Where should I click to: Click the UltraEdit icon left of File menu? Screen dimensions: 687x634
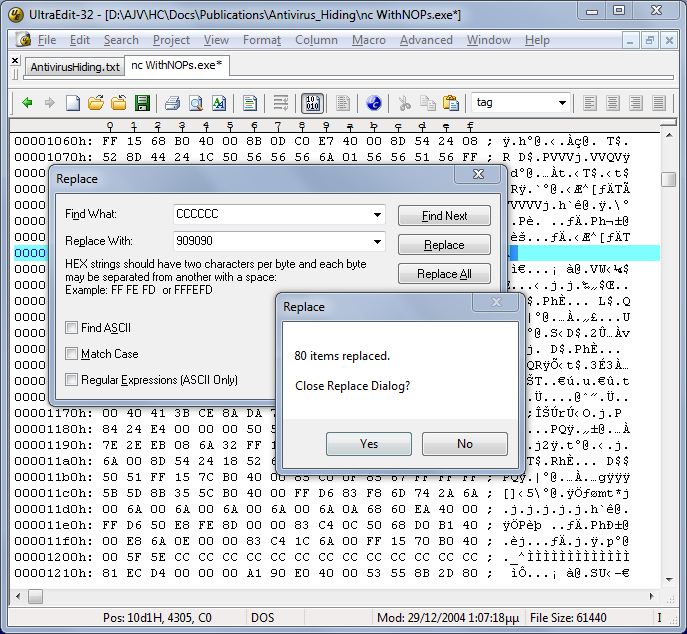pyautogui.click(x=23, y=40)
